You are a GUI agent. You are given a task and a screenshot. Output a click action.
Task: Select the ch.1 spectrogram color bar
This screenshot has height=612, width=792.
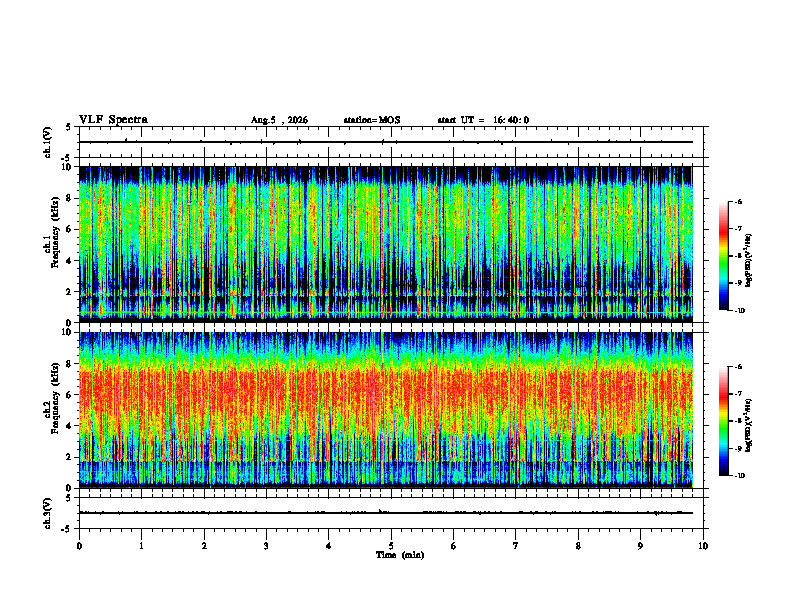tap(723, 256)
